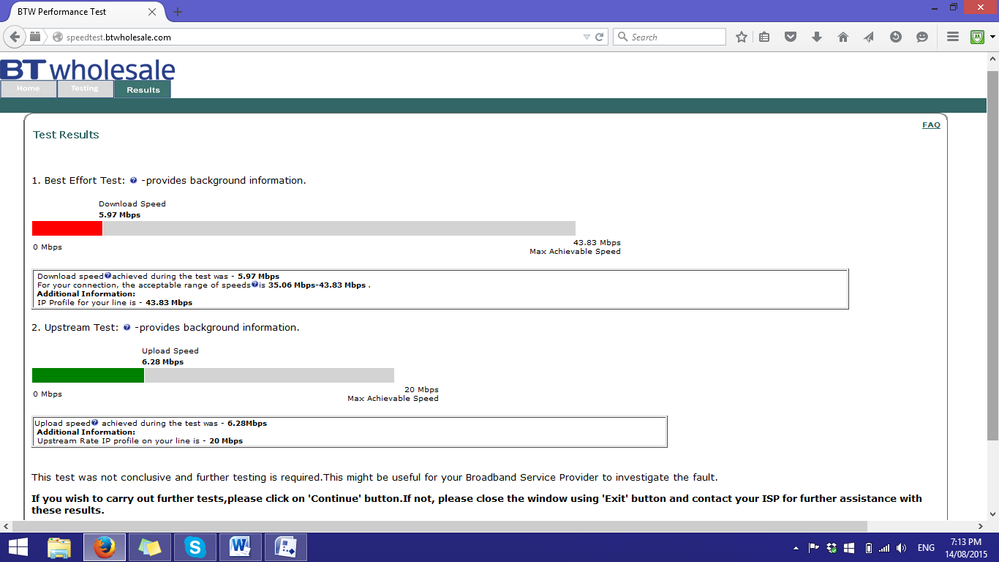This screenshot has width=999, height=562.
Task: Click the site identity globe icon
Action: (x=57, y=37)
